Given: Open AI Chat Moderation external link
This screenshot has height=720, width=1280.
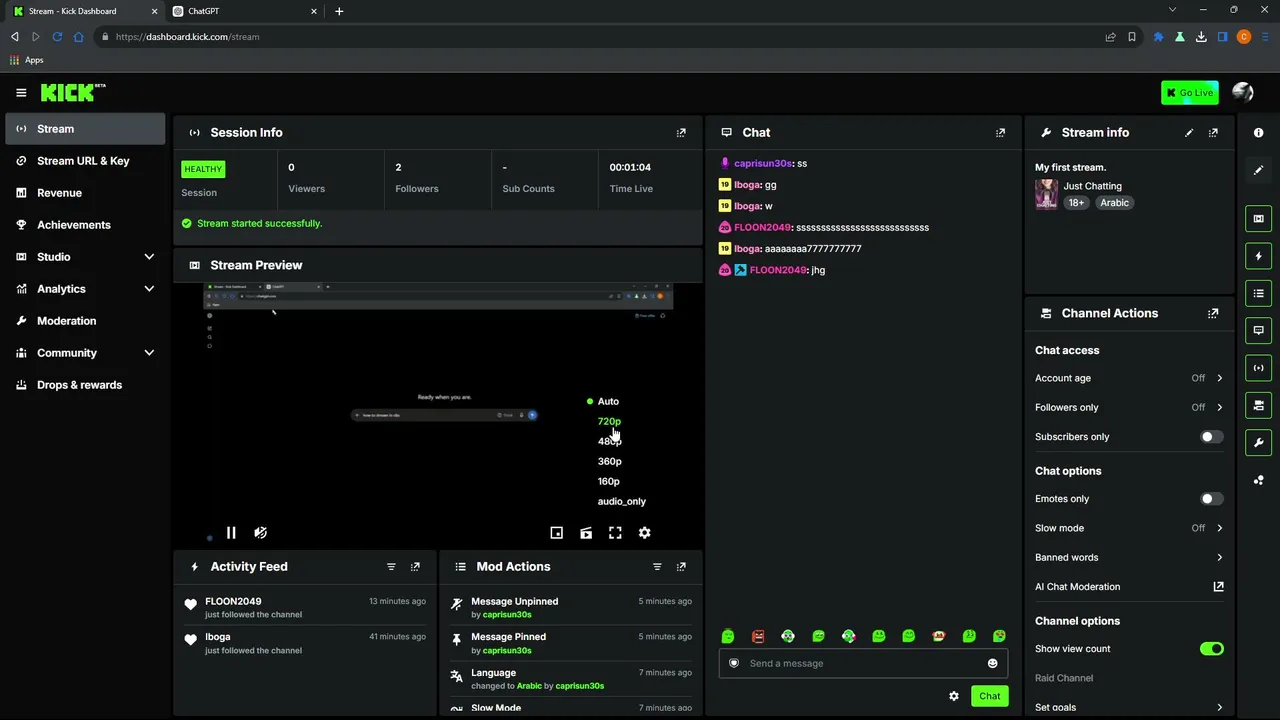Looking at the screenshot, I should click(x=1218, y=587).
